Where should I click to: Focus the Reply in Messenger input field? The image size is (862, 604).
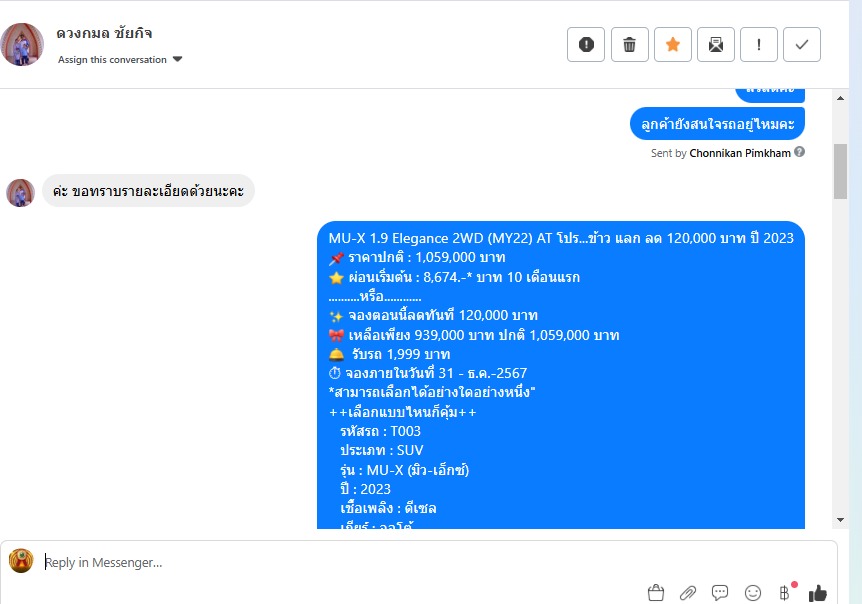point(418,562)
